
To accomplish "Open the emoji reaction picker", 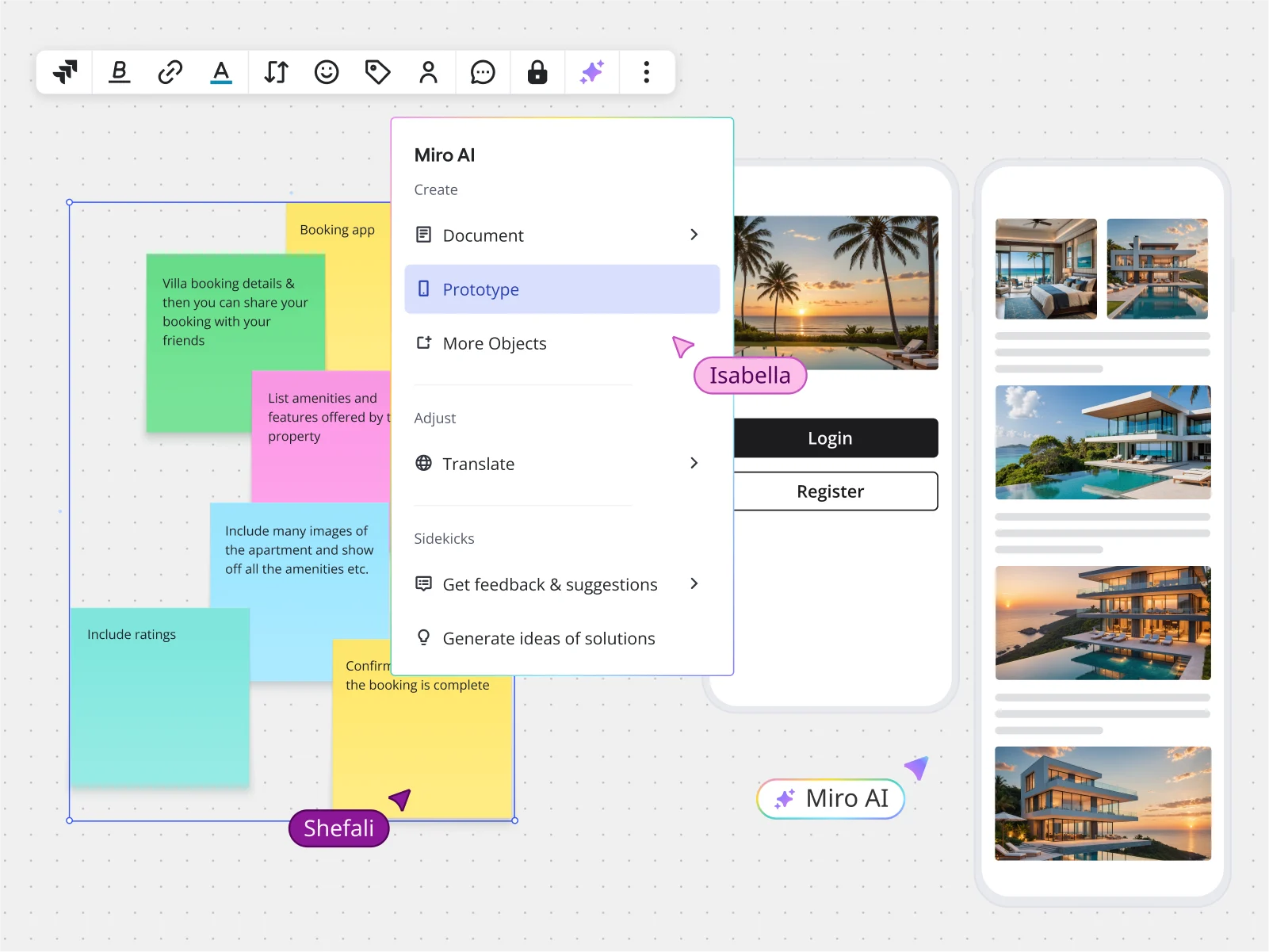I will click(x=326, y=72).
